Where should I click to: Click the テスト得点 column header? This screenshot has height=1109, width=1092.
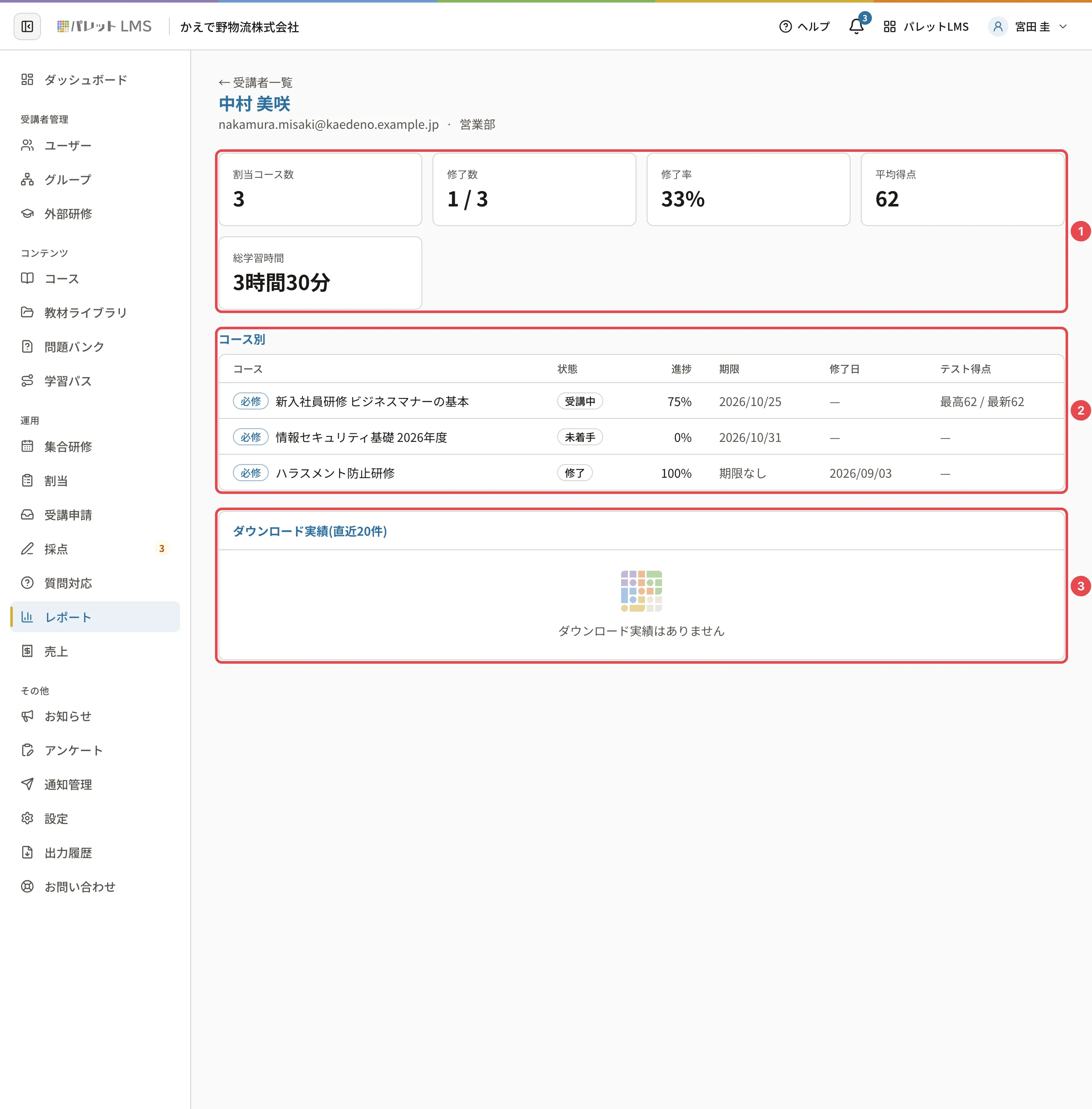(x=965, y=369)
